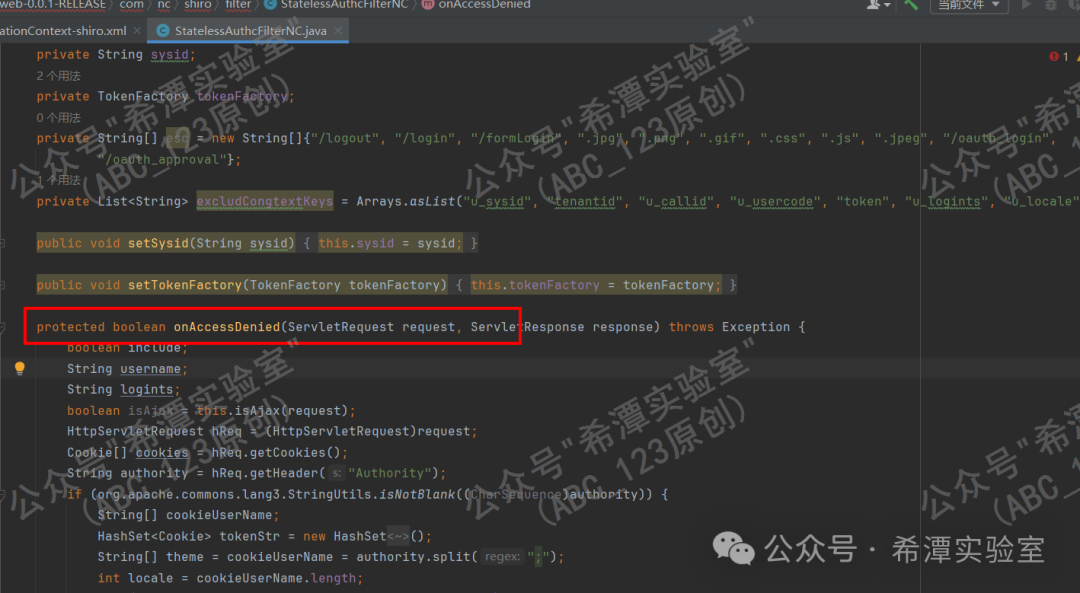
Task: Click the tokenStr variable name
Action: point(249,536)
